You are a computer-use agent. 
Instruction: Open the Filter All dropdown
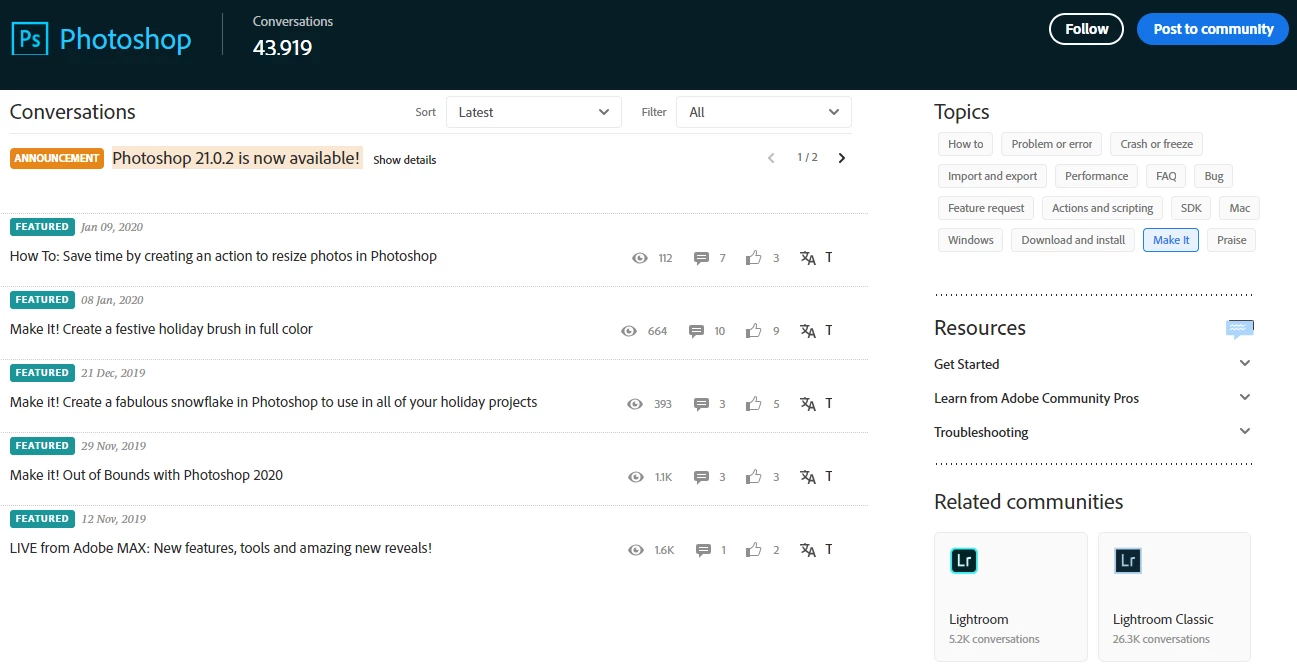764,112
